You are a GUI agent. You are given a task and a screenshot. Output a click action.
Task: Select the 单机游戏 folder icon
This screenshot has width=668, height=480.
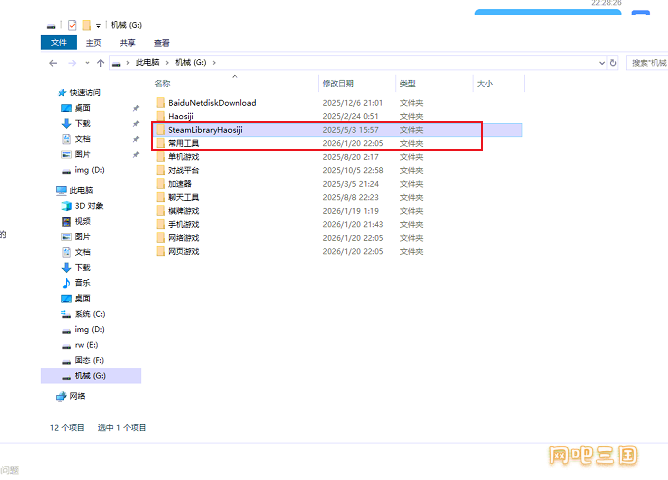coord(161,157)
